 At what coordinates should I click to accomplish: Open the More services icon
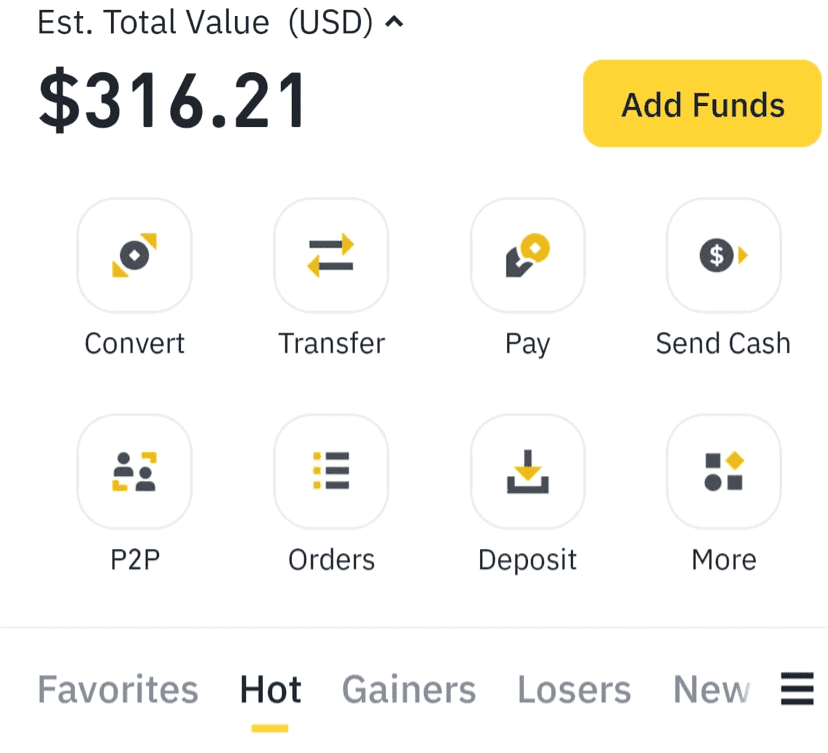coord(723,471)
